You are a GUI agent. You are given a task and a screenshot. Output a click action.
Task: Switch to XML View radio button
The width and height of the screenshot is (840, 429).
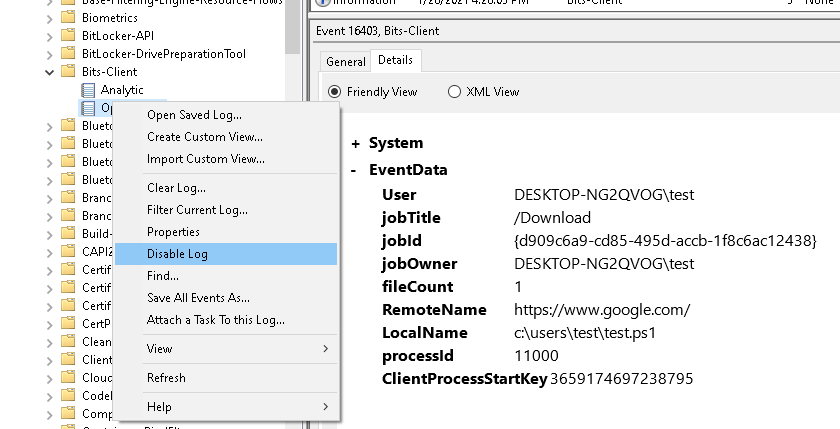[455, 92]
